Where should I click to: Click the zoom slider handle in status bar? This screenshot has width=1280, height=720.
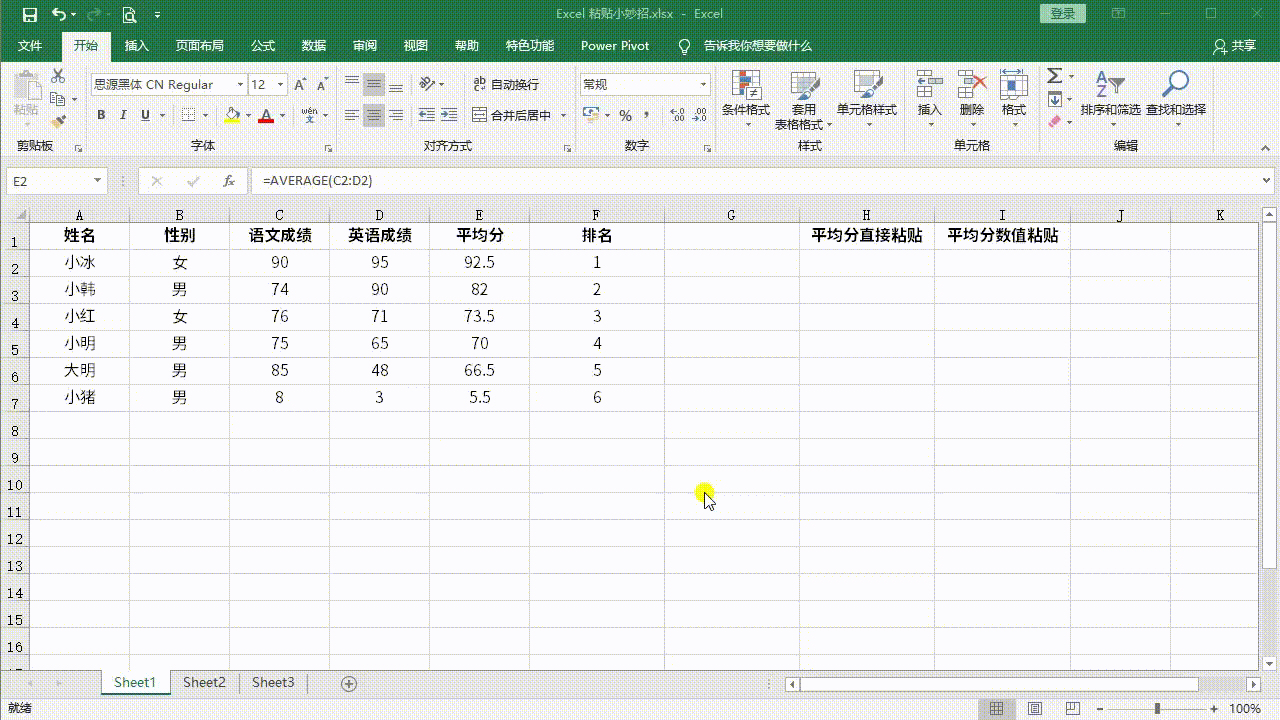pyautogui.click(x=1157, y=709)
